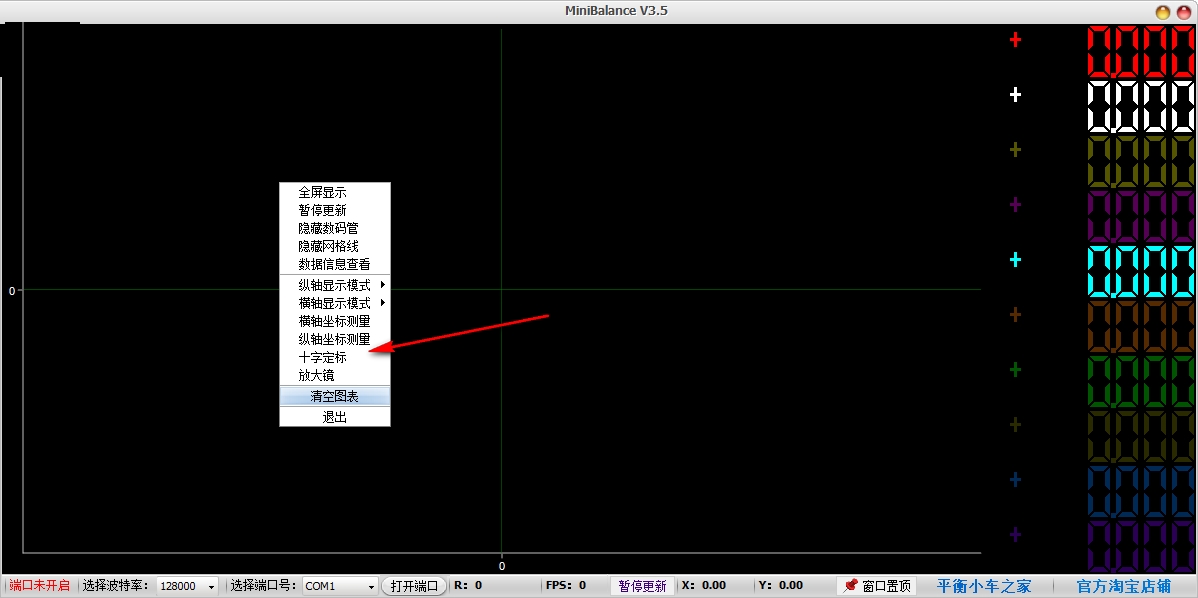1198x598 pixels.
Task: Click the 暂停更新 status bar button
Action: (643, 586)
